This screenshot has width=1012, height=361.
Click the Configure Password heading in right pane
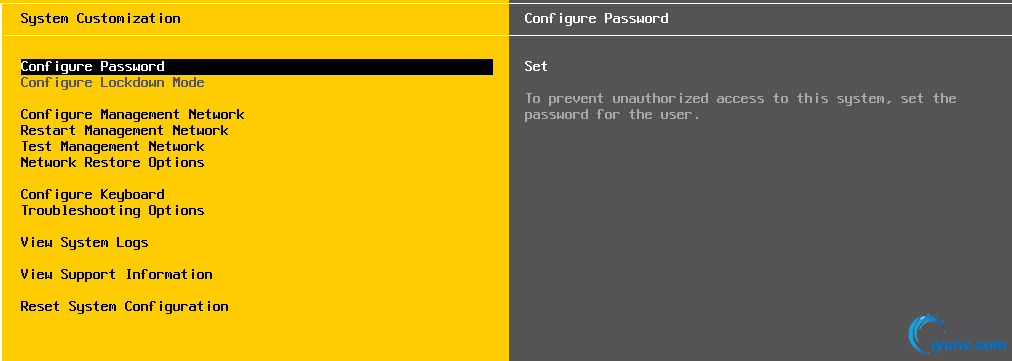pyautogui.click(x=596, y=19)
